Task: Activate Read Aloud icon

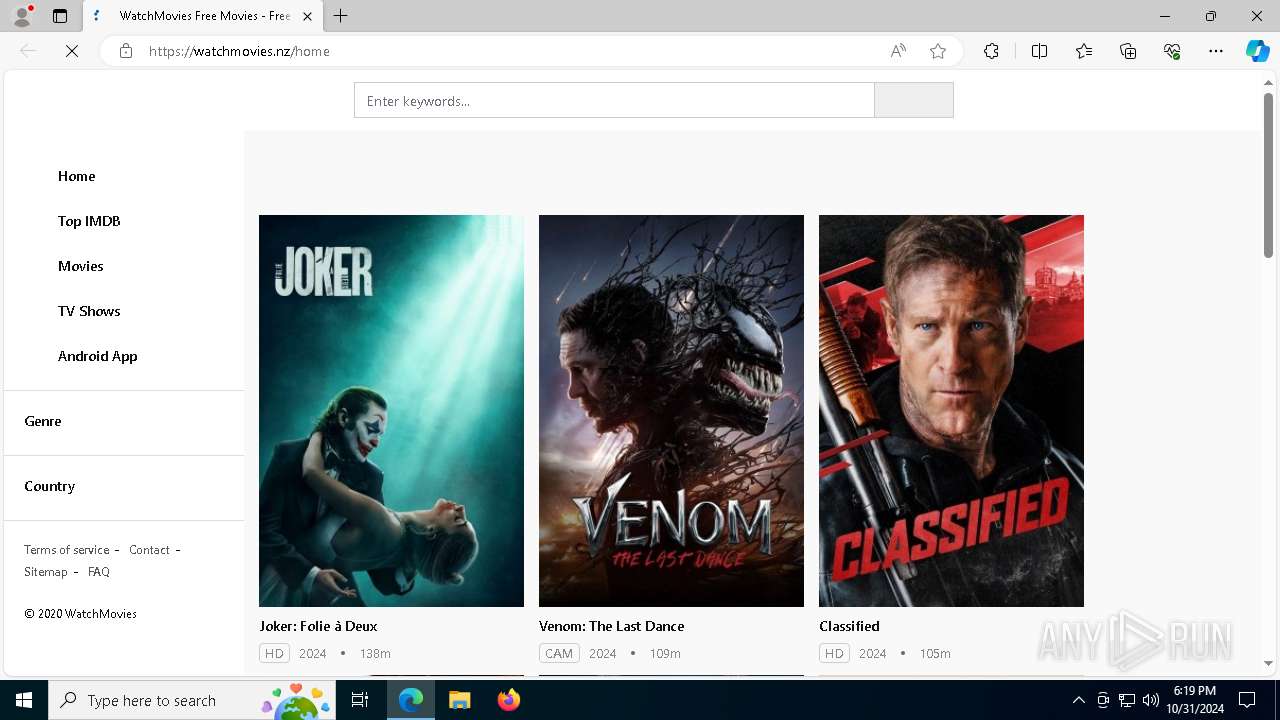Action: tap(898, 51)
